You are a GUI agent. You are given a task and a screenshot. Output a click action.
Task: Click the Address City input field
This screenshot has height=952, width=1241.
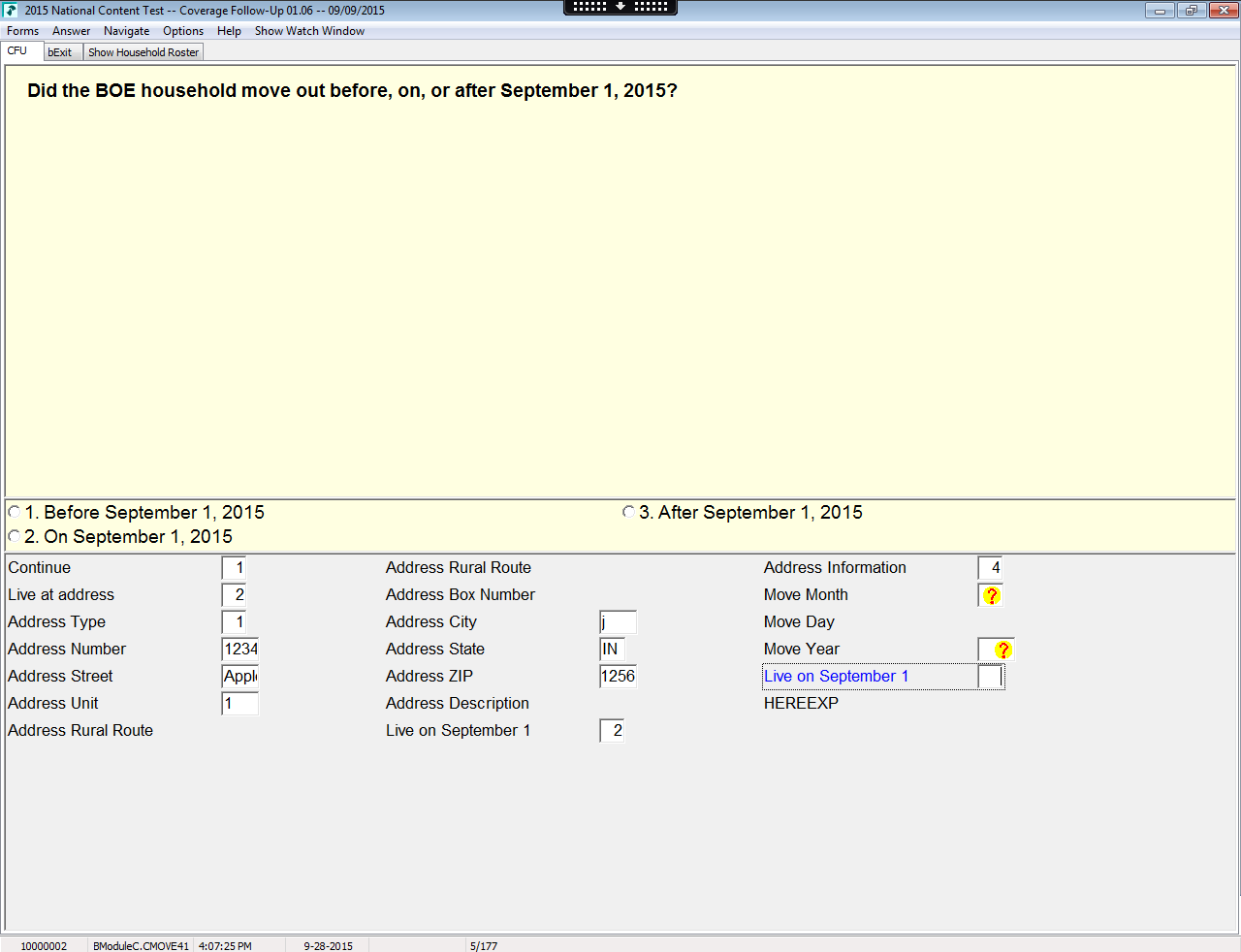(619, 622)
